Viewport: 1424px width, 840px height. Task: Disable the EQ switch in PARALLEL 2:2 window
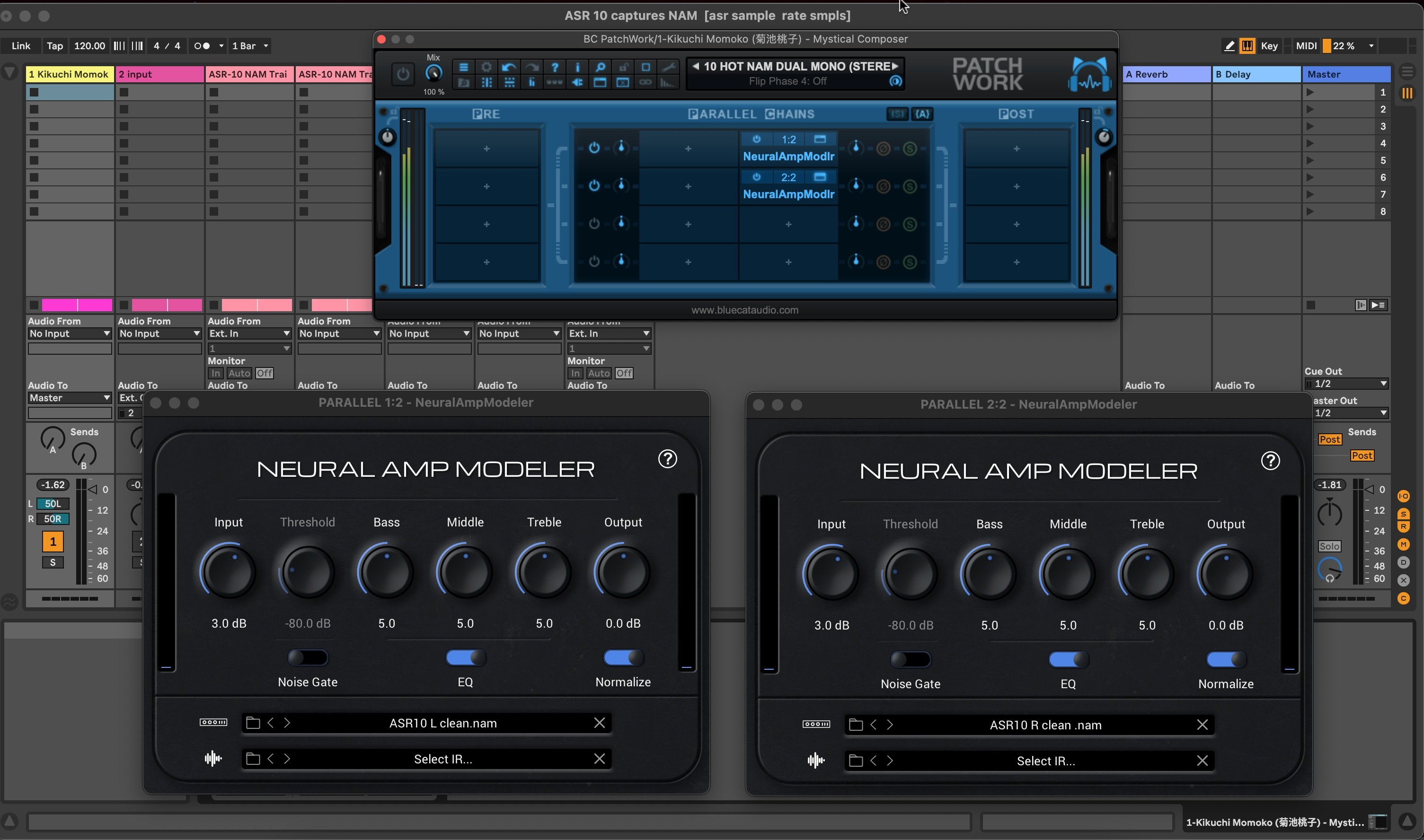coord(1068,659)
